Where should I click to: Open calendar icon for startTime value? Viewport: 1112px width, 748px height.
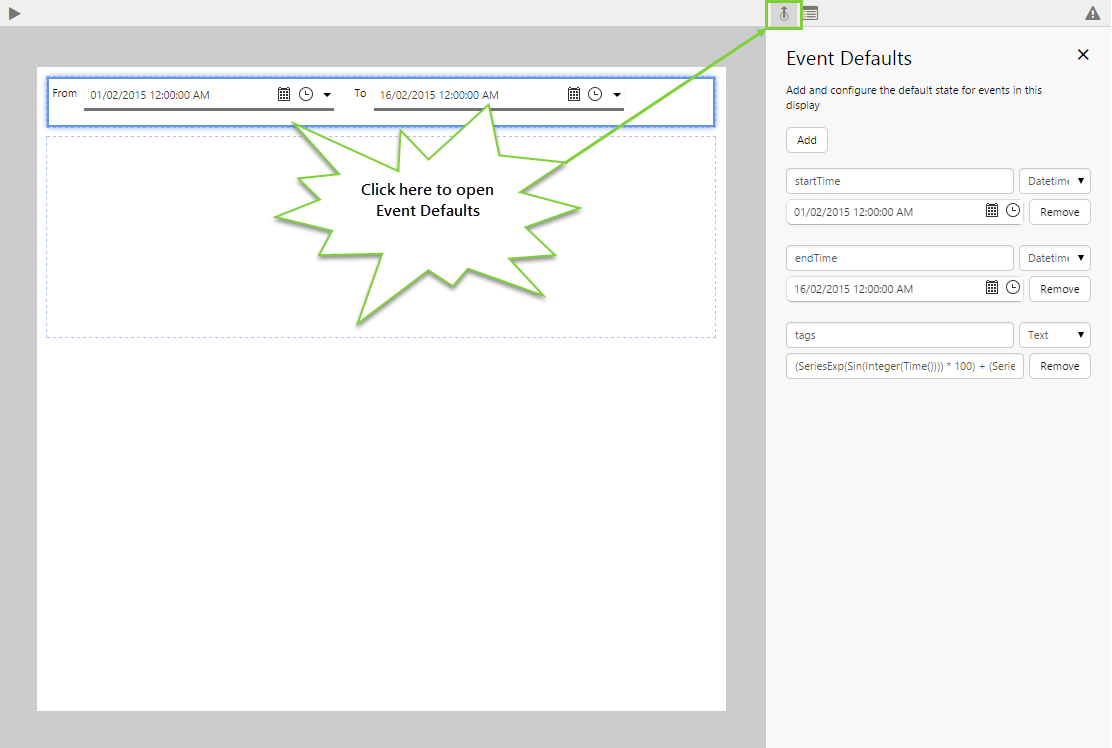coord(992,211)
